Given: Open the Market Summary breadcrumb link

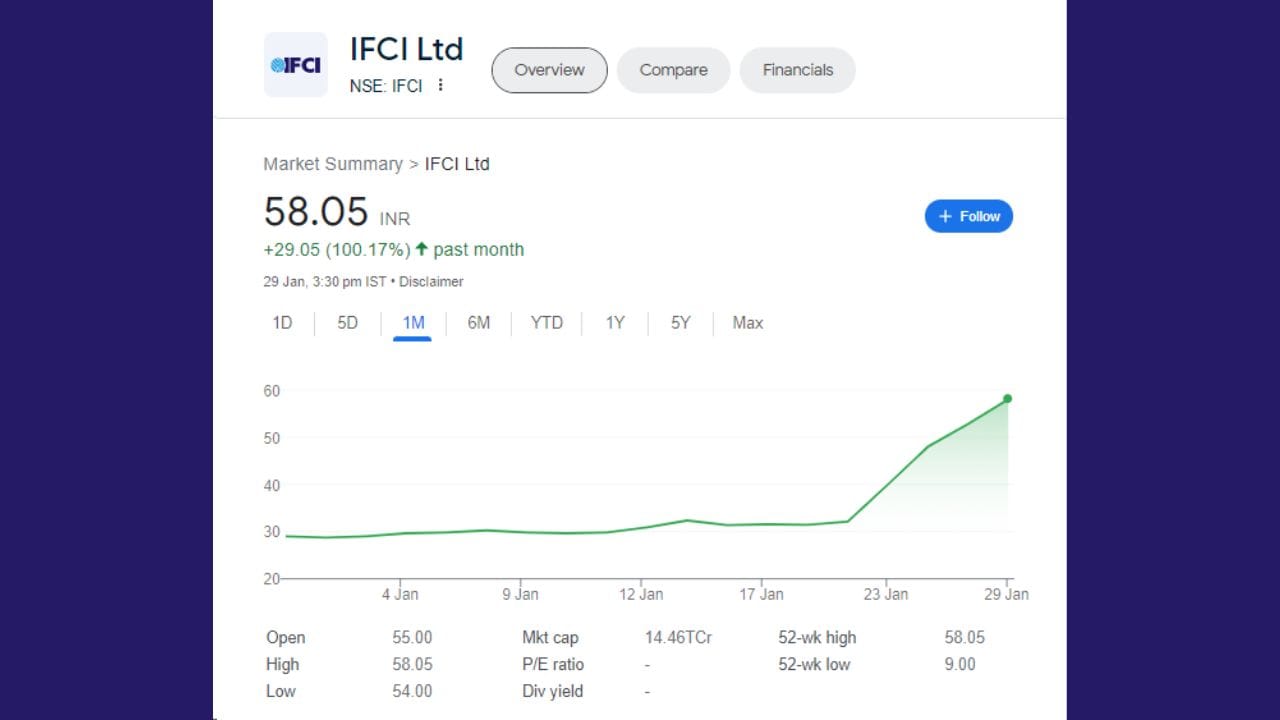Looking at the screenshot, I should coord(333,163).
